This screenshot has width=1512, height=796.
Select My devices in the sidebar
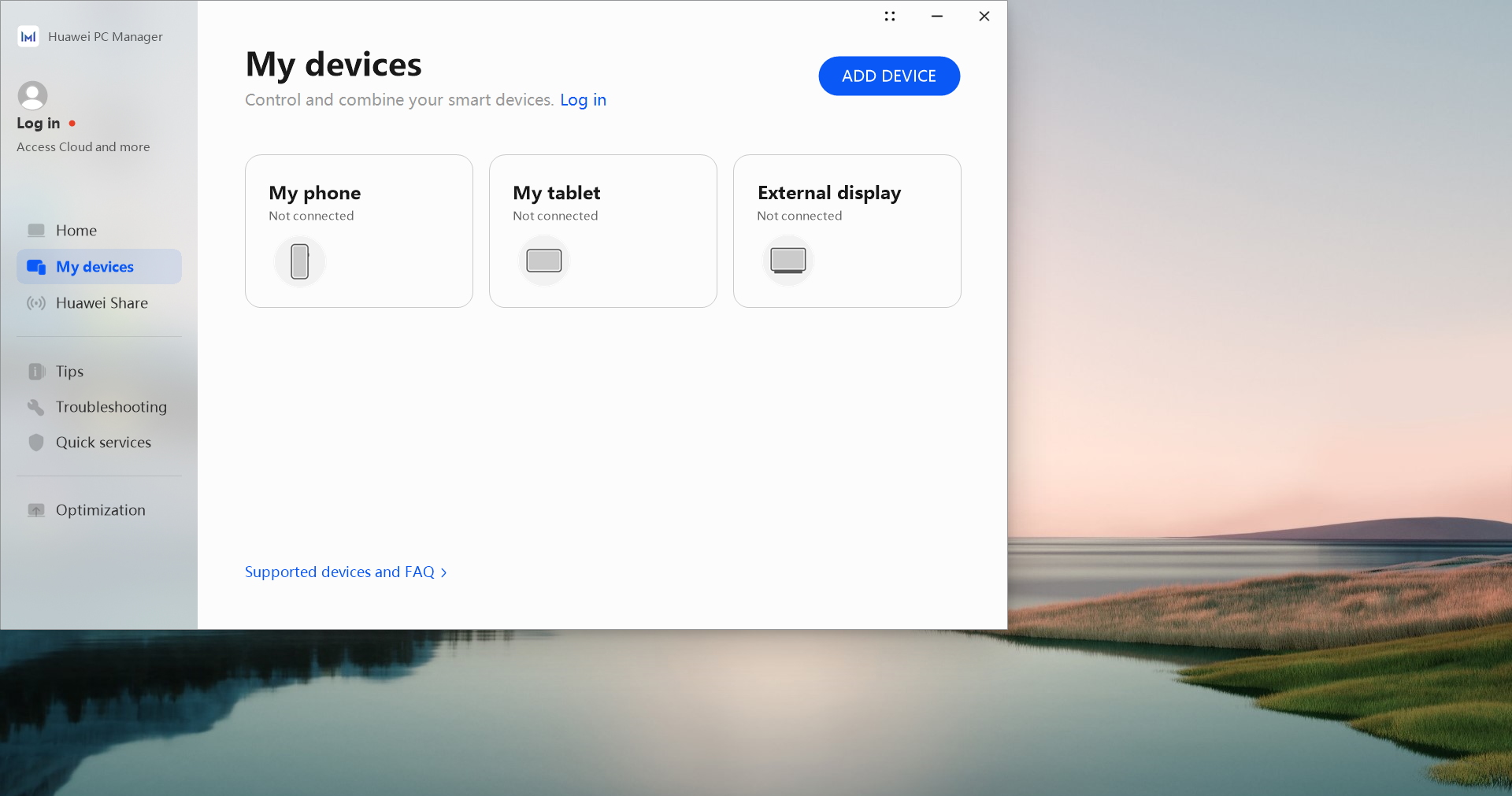pos(99,267)
